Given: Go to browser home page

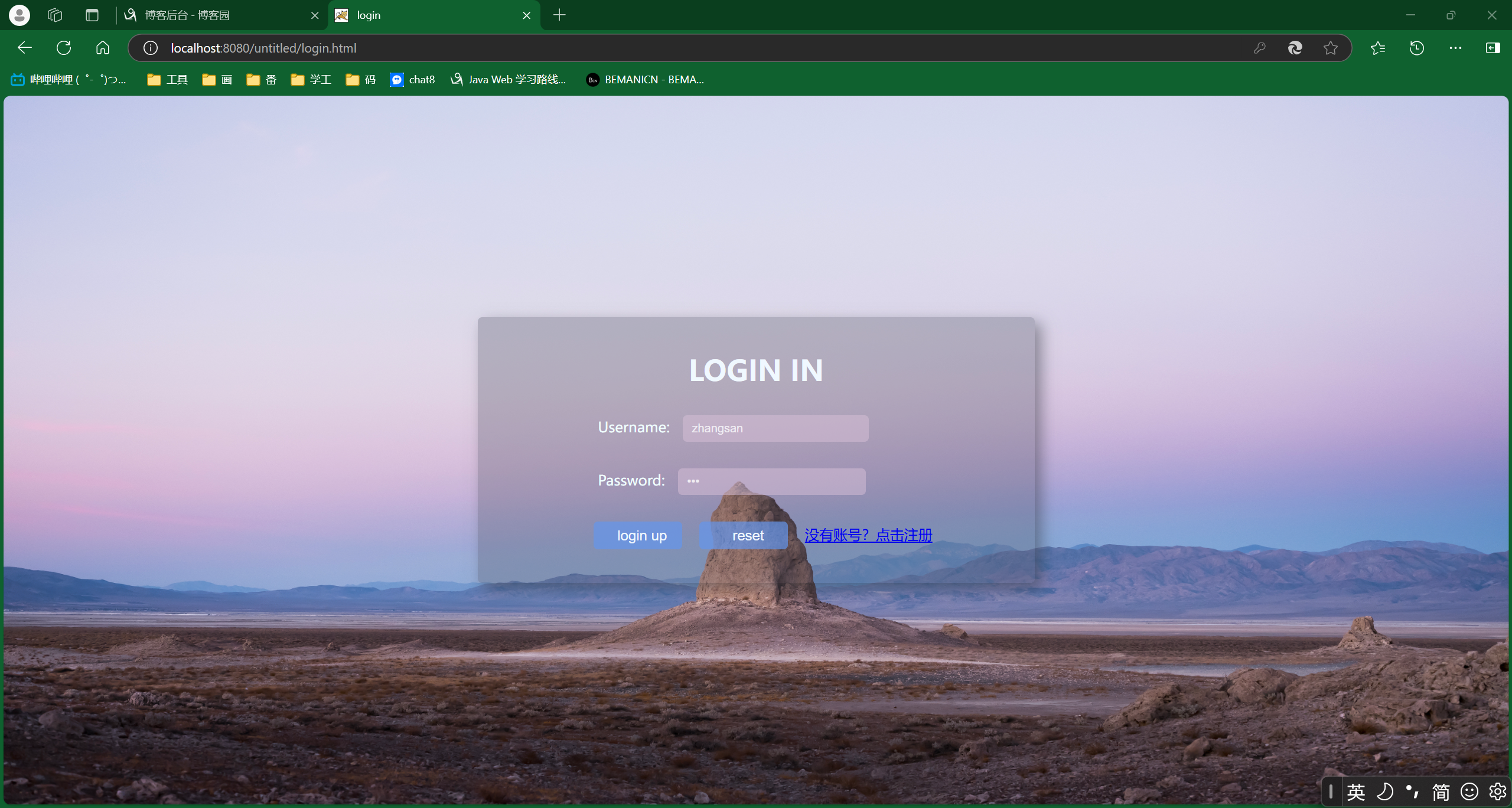Looking at the screenshot, I should pos(103,48).
